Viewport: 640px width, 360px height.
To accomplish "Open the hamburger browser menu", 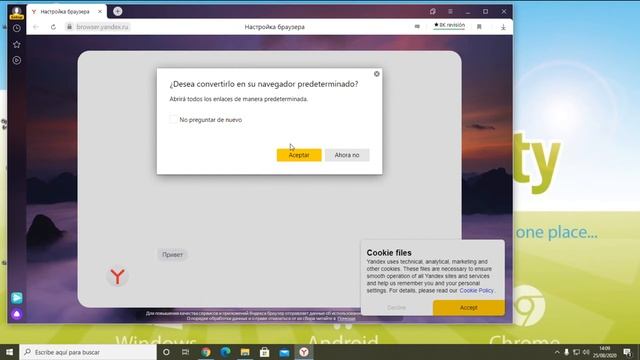I will click(x=450, y=11).
